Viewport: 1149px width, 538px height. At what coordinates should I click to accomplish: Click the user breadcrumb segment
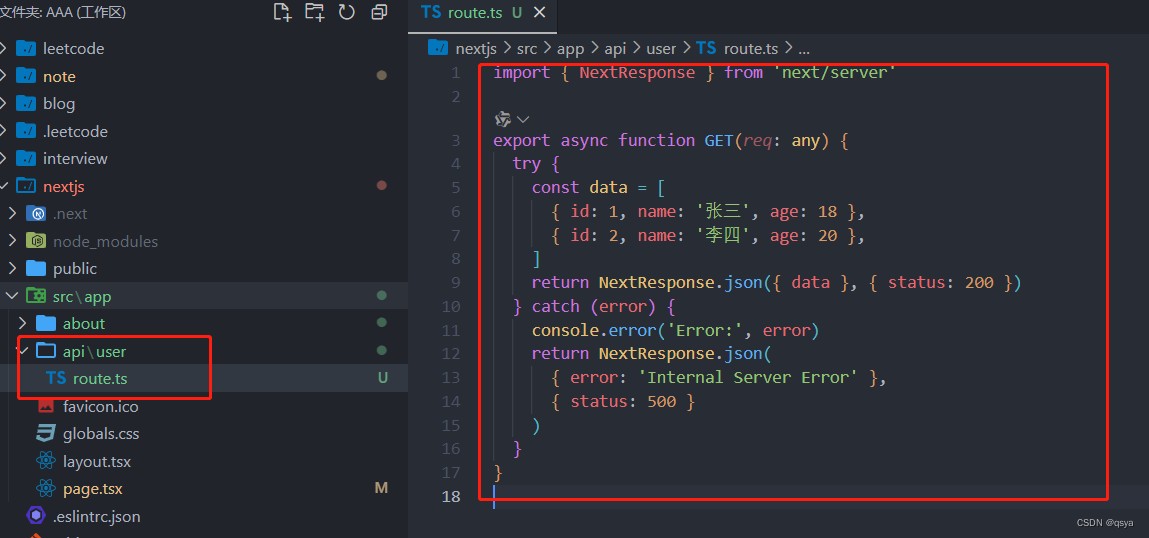coord(661,48)
